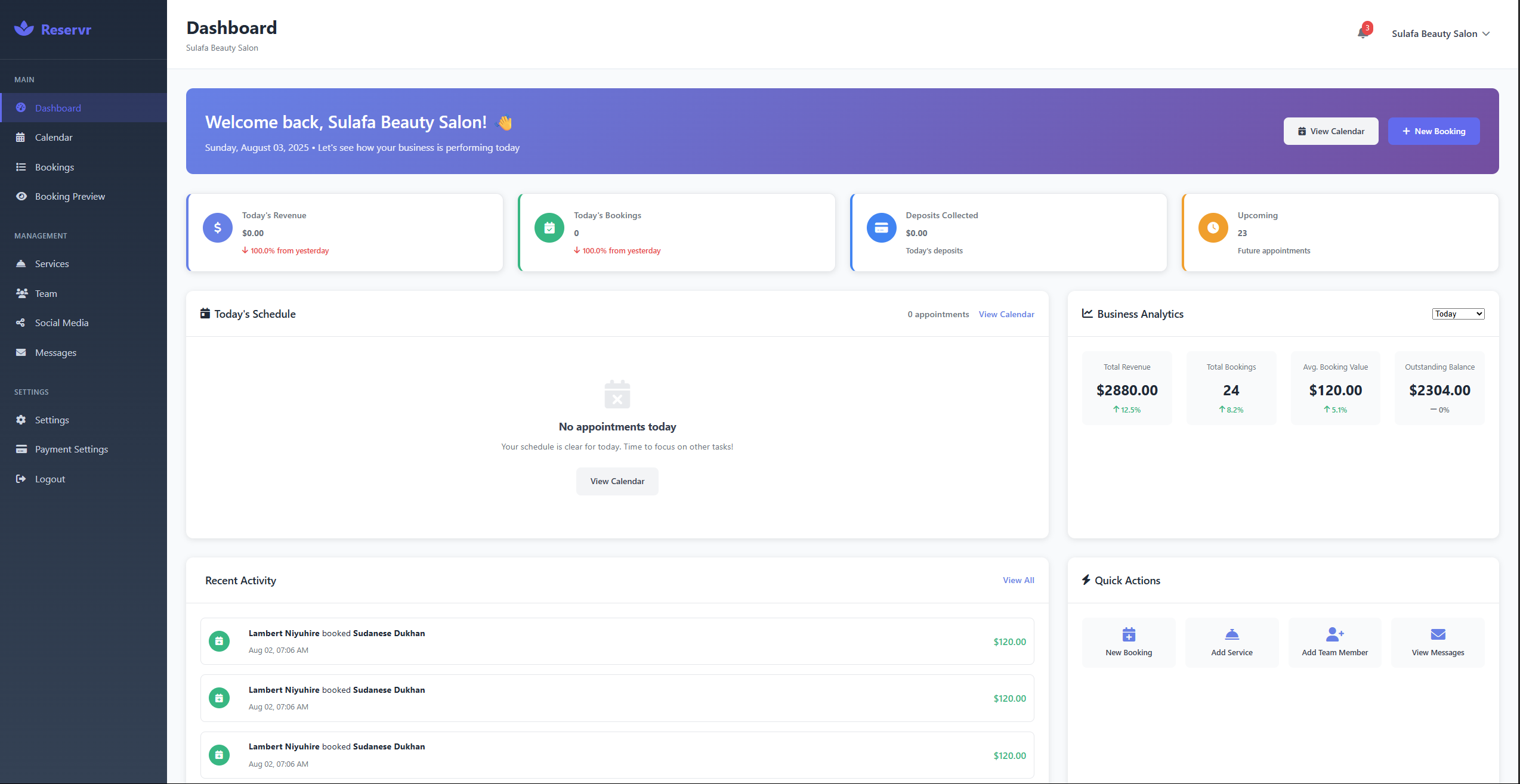Viewport: 1520px width, 784px height.
Task: Switch to the Dashboard menu item
Action: click(58, 108)
